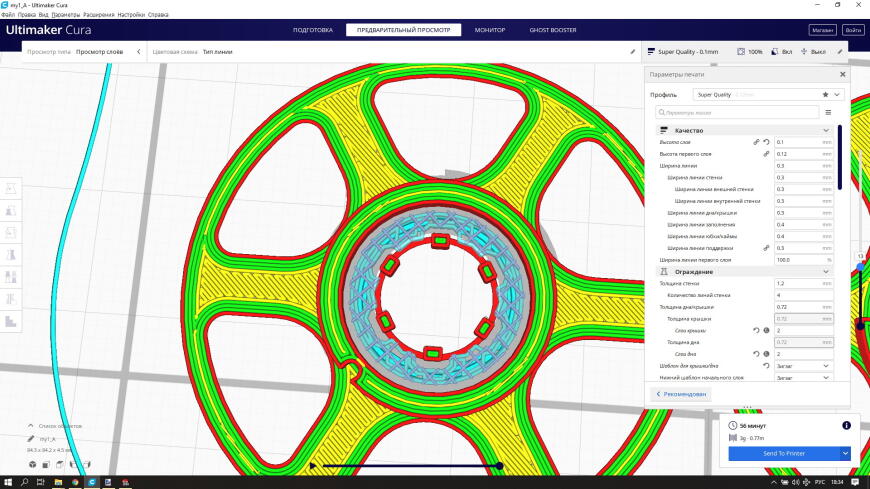Click the Высота слоя value field
This screenshot has width=870, height=489.
(803, 142)
